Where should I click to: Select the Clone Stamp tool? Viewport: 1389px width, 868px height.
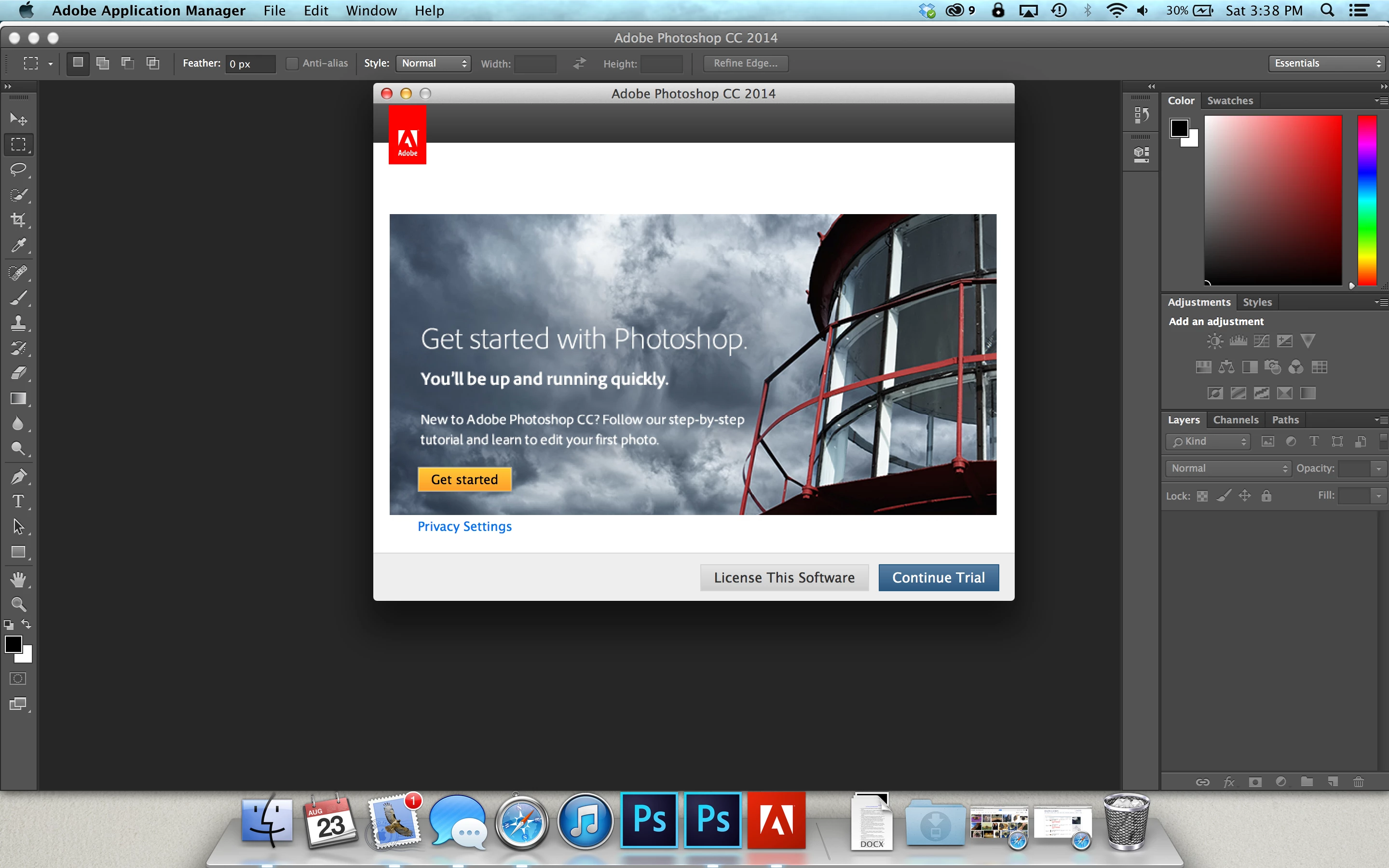pyautogui.click(x=18, y=323)
